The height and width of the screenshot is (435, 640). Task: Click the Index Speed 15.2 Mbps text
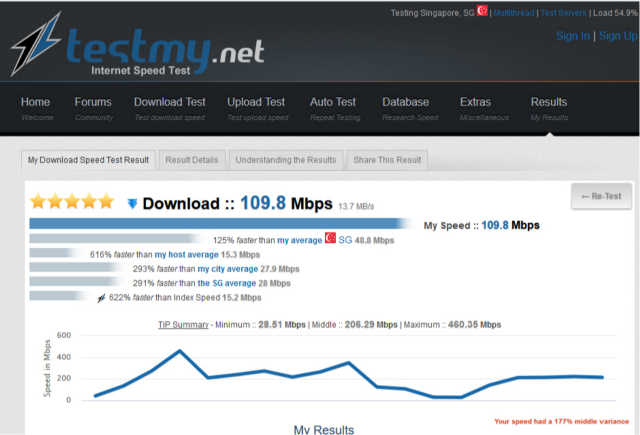pyautogui.click(x=217, y=297)
